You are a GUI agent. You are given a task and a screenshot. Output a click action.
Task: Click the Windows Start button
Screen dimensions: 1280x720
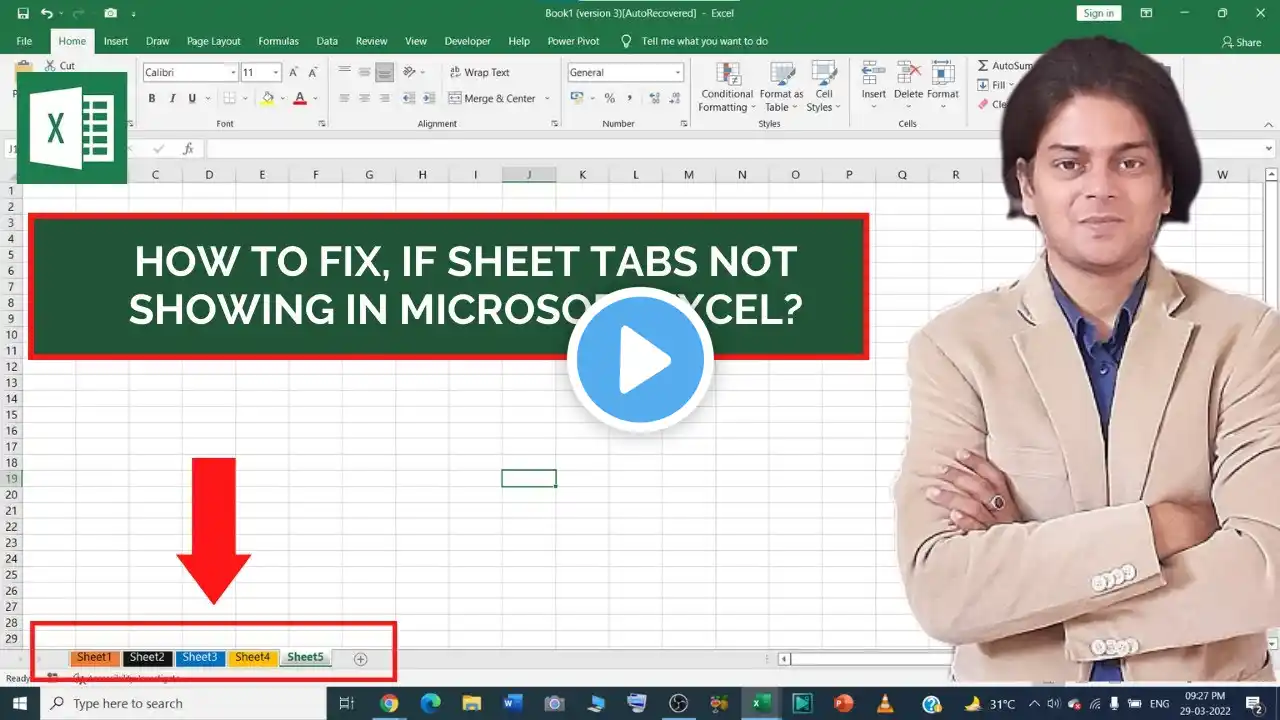pyautogui.click(x=20, y=704)
